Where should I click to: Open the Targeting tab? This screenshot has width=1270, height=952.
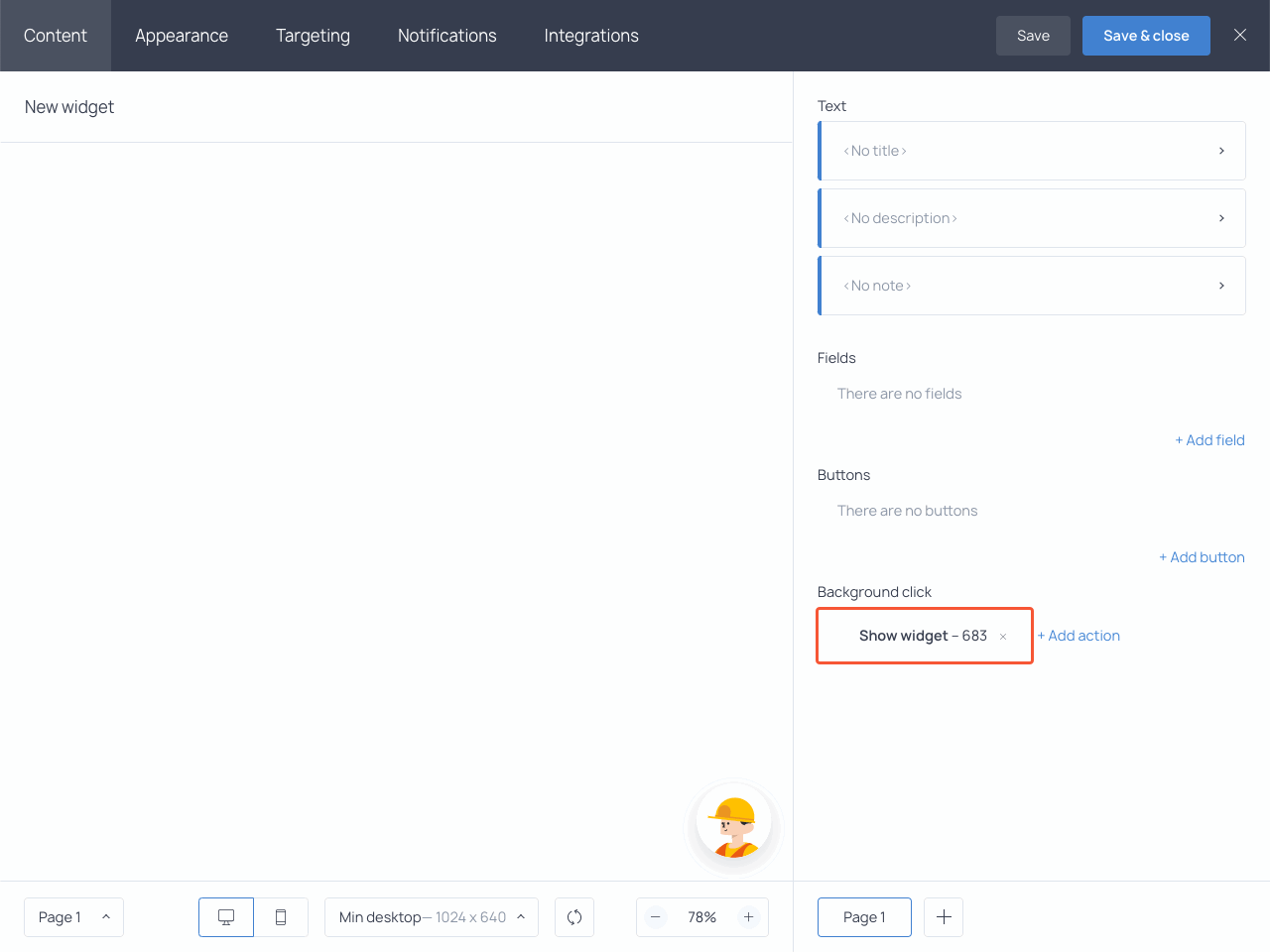(313, 36)
